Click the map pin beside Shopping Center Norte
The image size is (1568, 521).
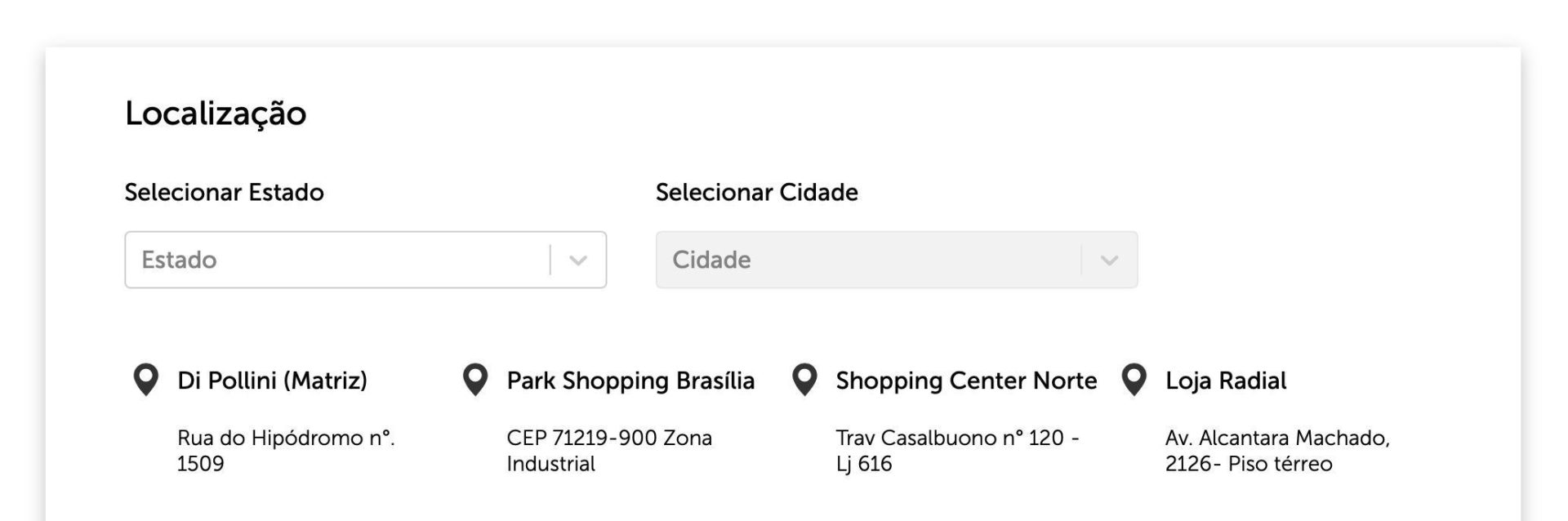(804, 380)
